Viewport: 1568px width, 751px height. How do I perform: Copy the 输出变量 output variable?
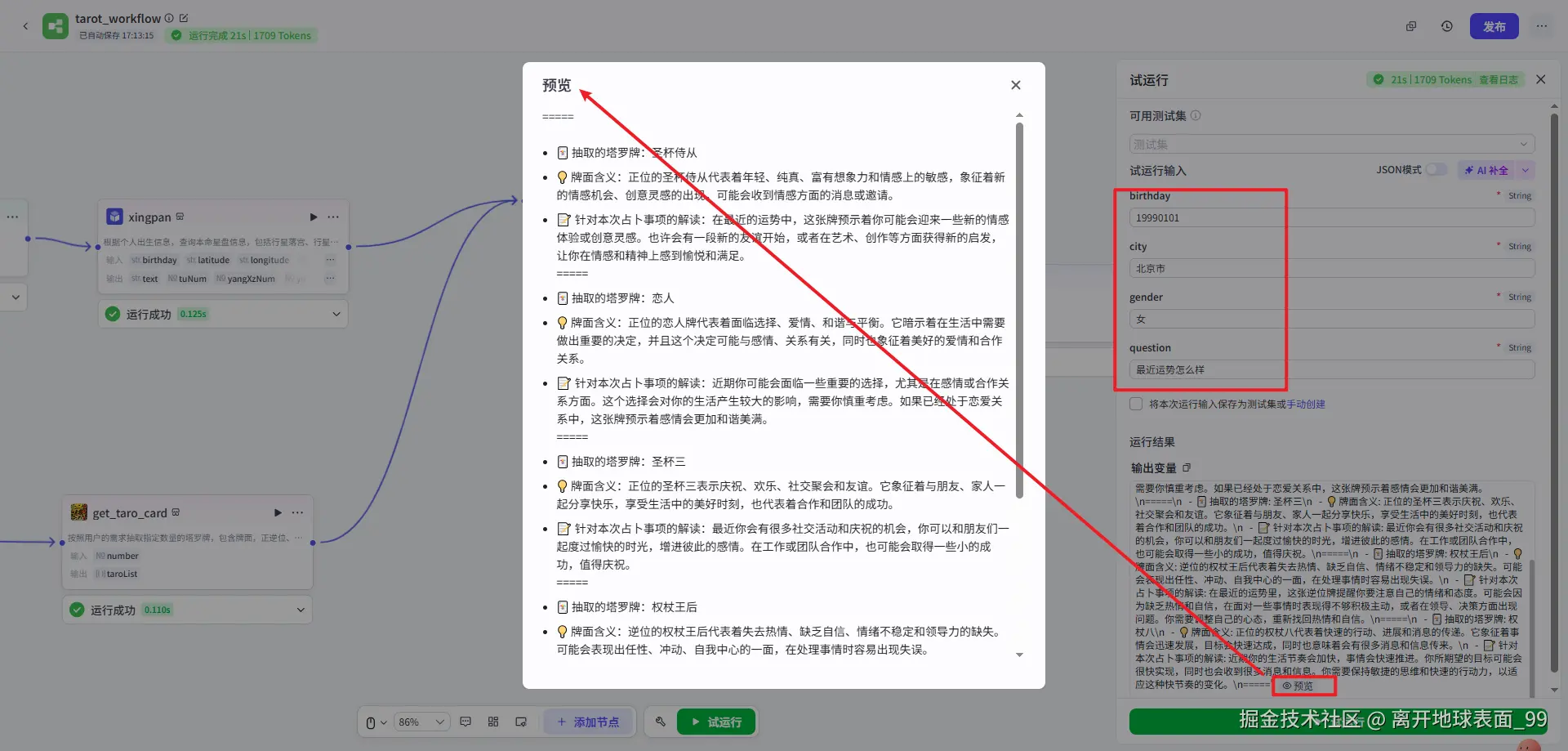1187,467
